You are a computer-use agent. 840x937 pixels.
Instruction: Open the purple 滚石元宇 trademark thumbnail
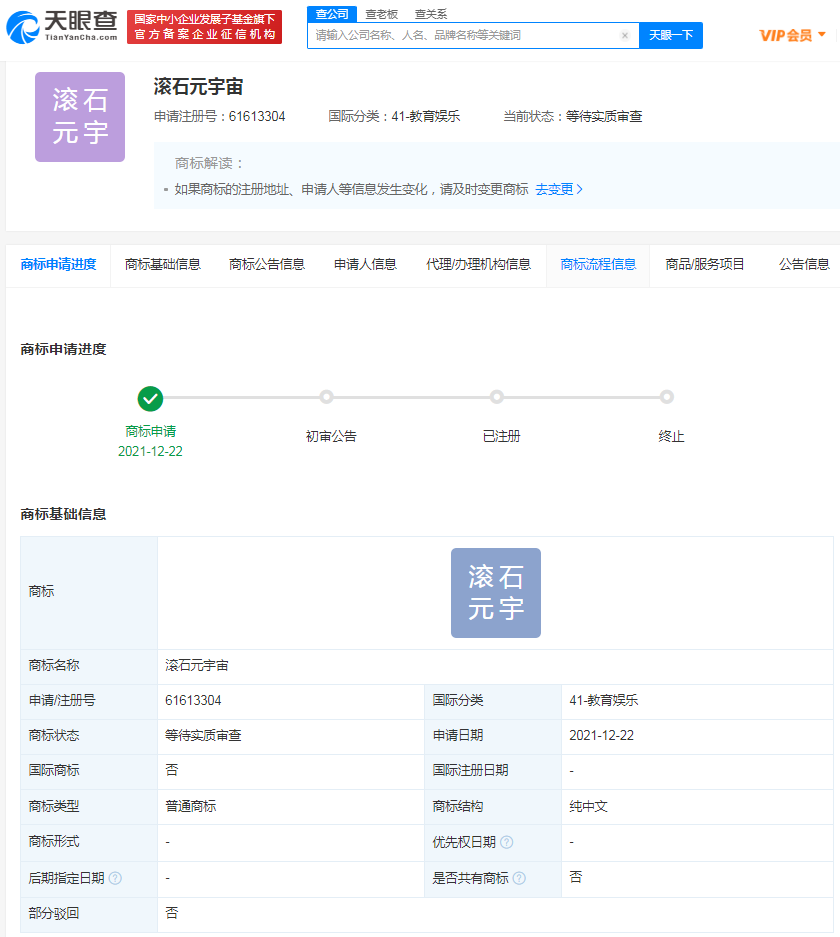pyautogui.click(x=80, y=117)
